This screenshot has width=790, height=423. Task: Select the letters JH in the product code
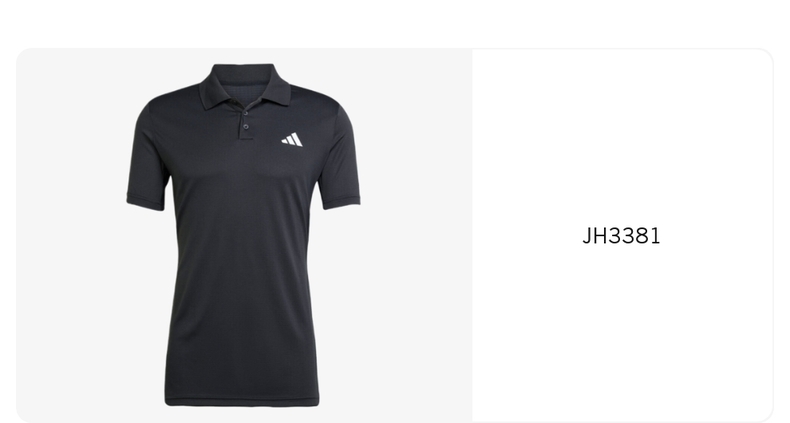tap(594, 236)
